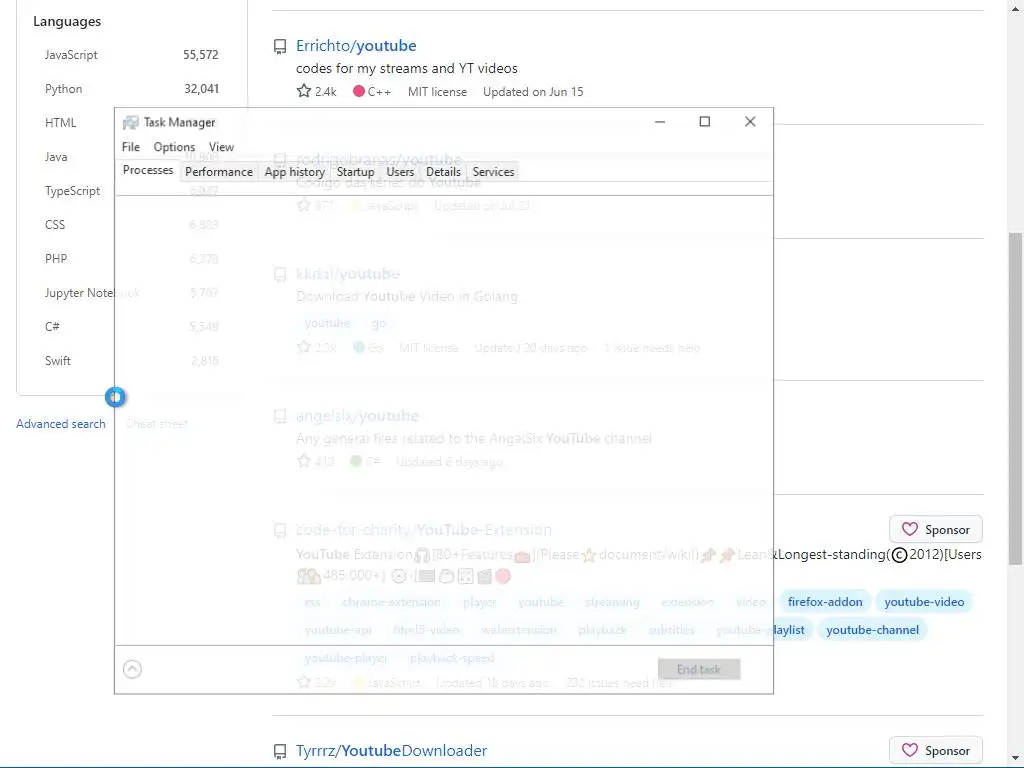Click the MIT license text for Errichto/youtube
1024x768 pixels.
coord(438,92)
